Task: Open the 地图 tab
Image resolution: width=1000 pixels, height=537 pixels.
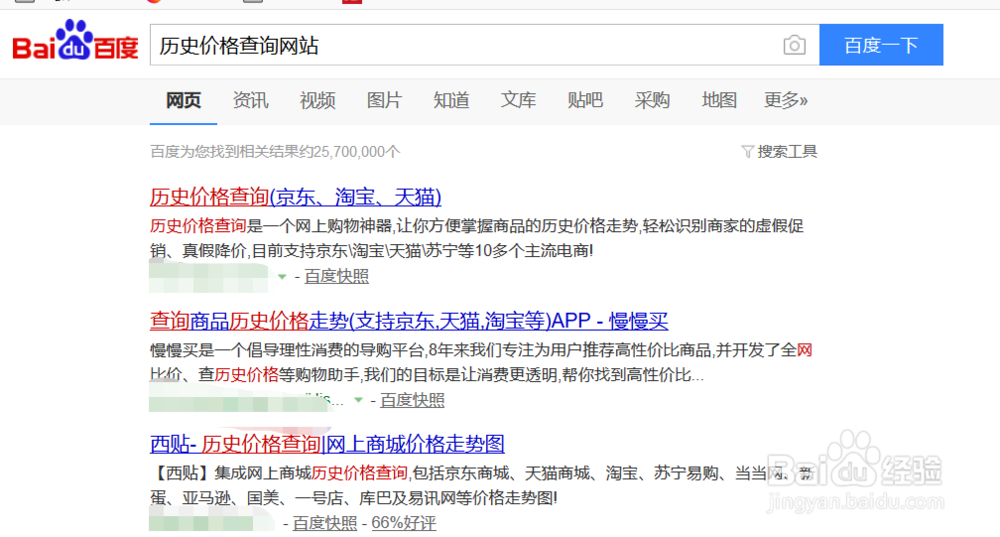Action: (x=719, y=100)
